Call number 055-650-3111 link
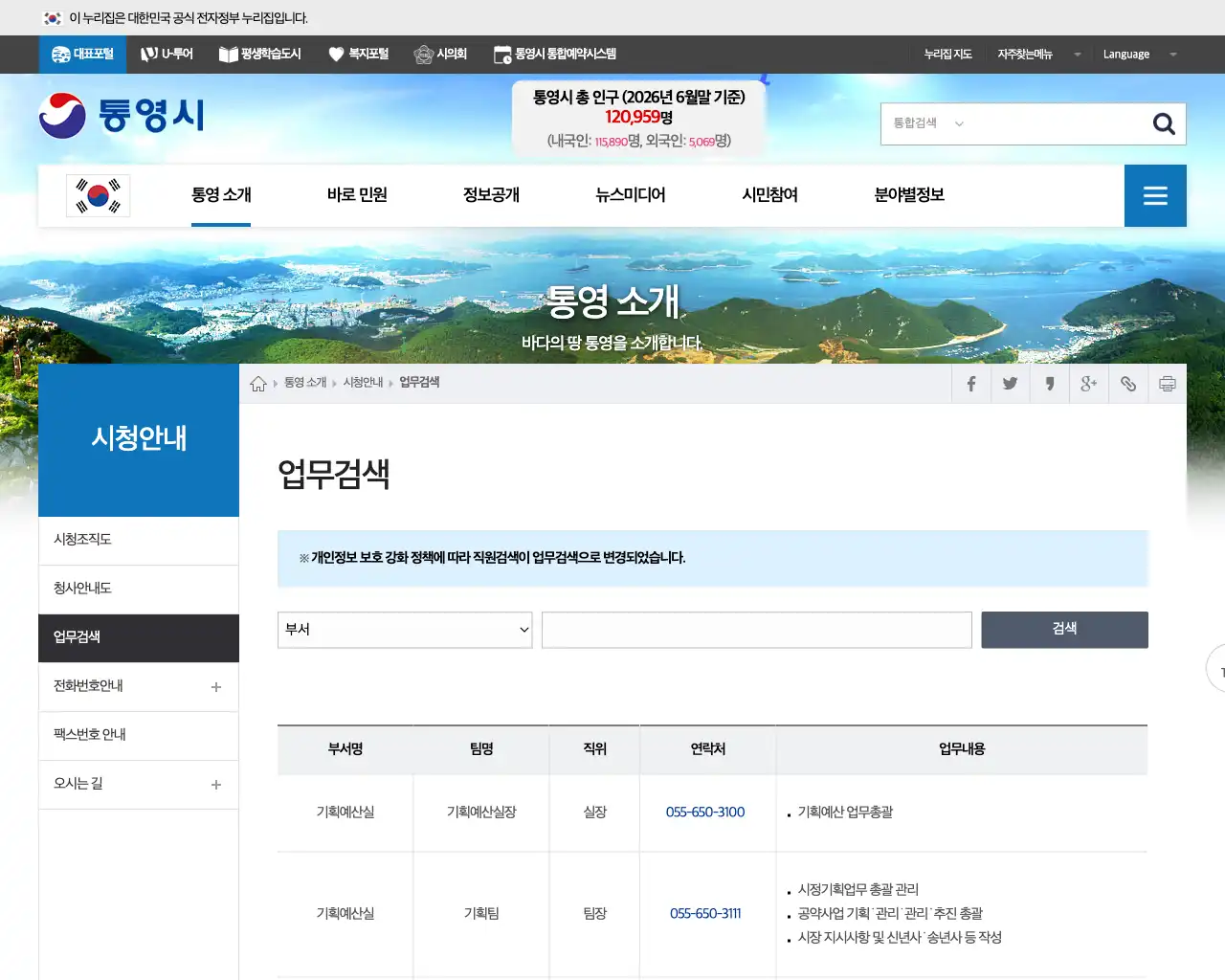 [705, 914]
